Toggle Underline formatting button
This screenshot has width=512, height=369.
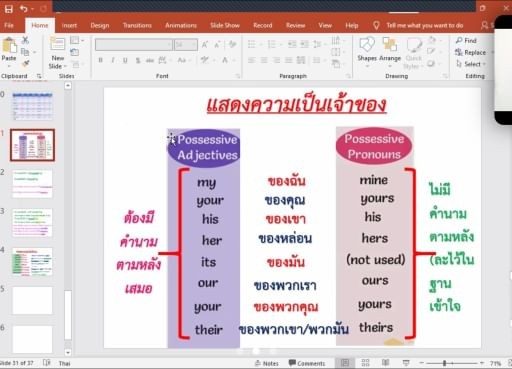[x=125, y=60]
